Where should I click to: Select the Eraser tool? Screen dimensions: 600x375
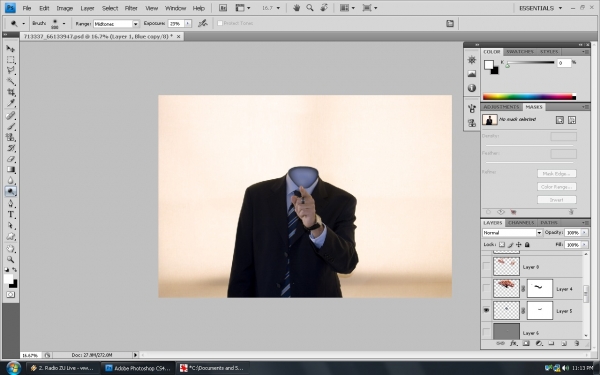pyautogui.click(x=10, y=159)
